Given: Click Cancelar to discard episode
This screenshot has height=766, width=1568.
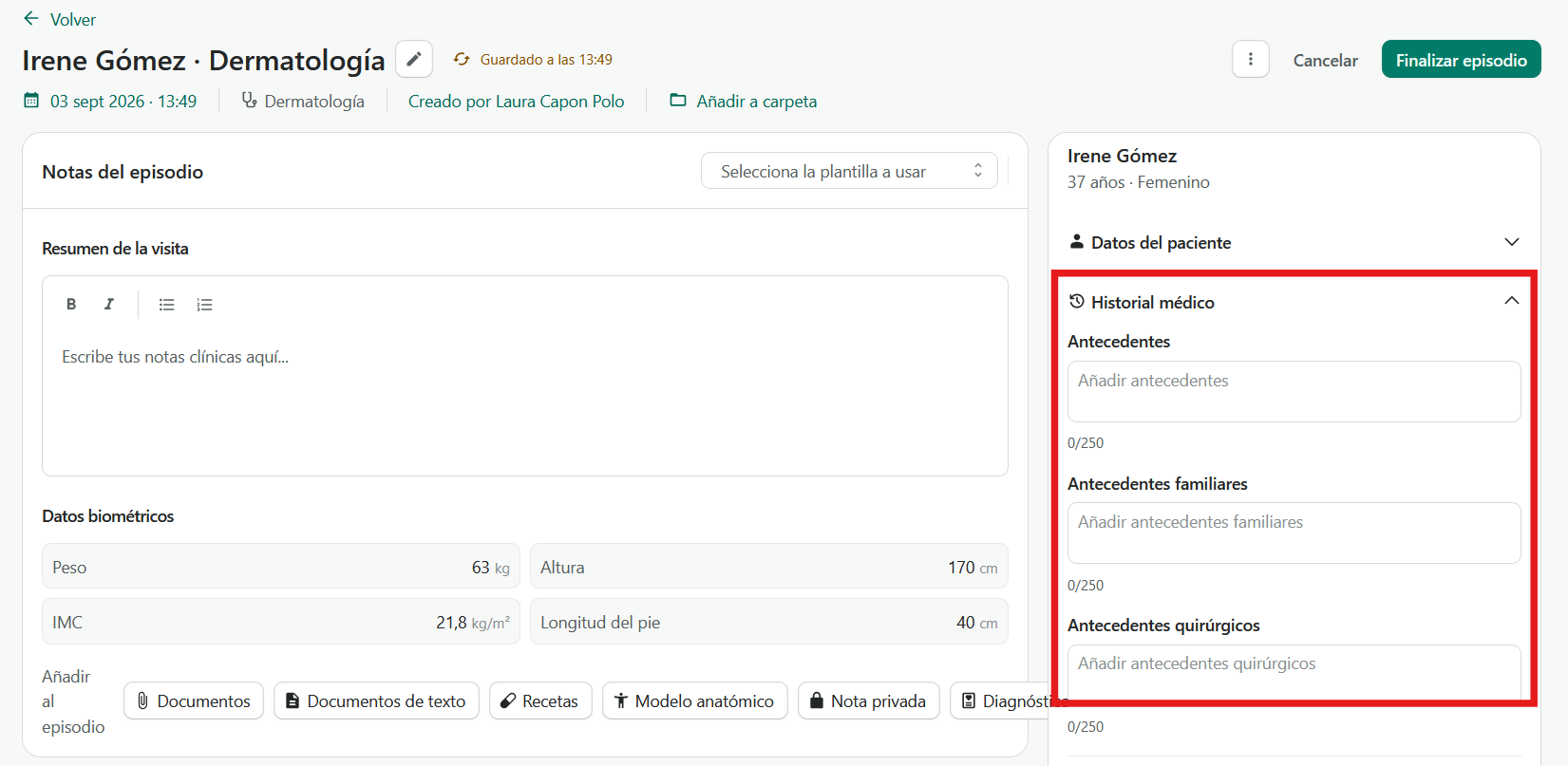Looking at the screenshot, I should (x=1325, y=60).
